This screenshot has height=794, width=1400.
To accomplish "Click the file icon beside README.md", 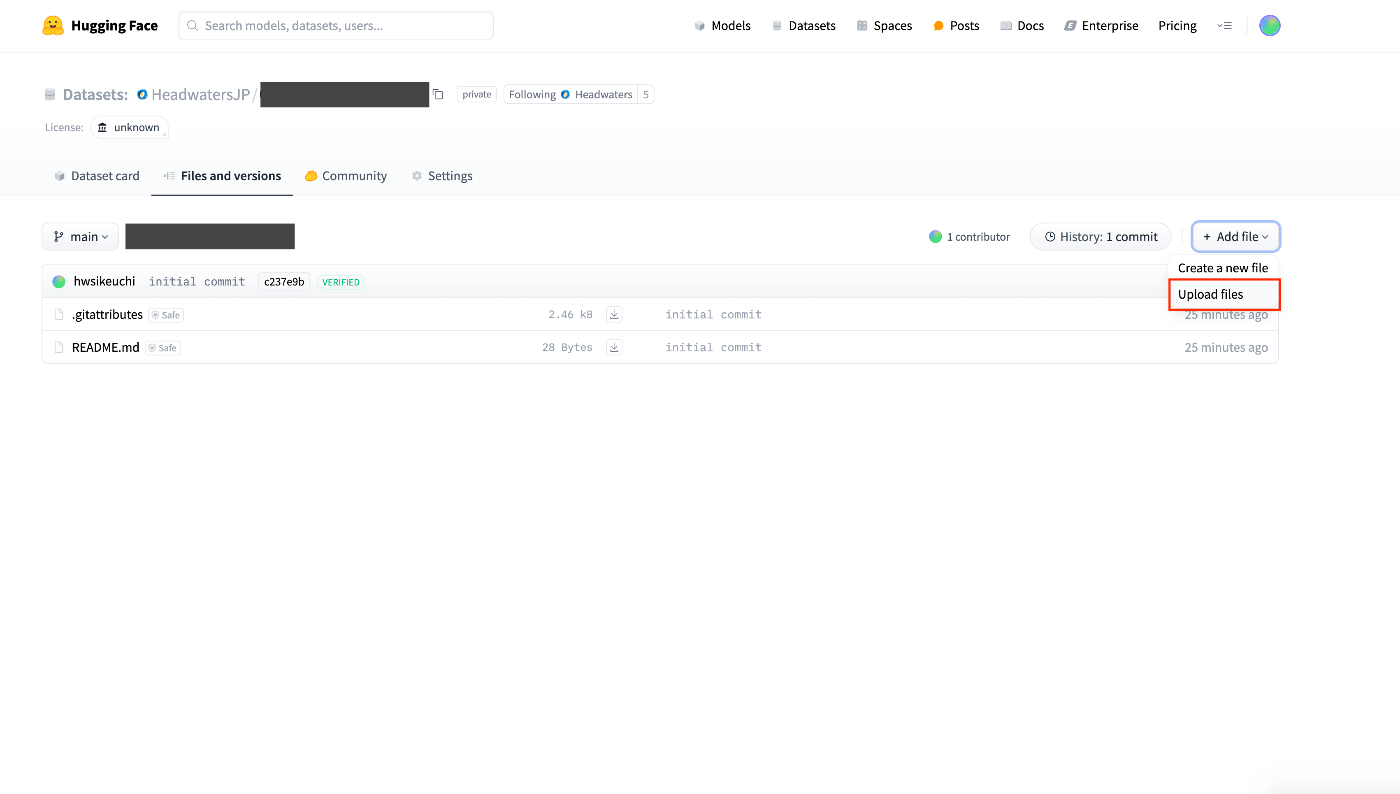I will point(59,348).
